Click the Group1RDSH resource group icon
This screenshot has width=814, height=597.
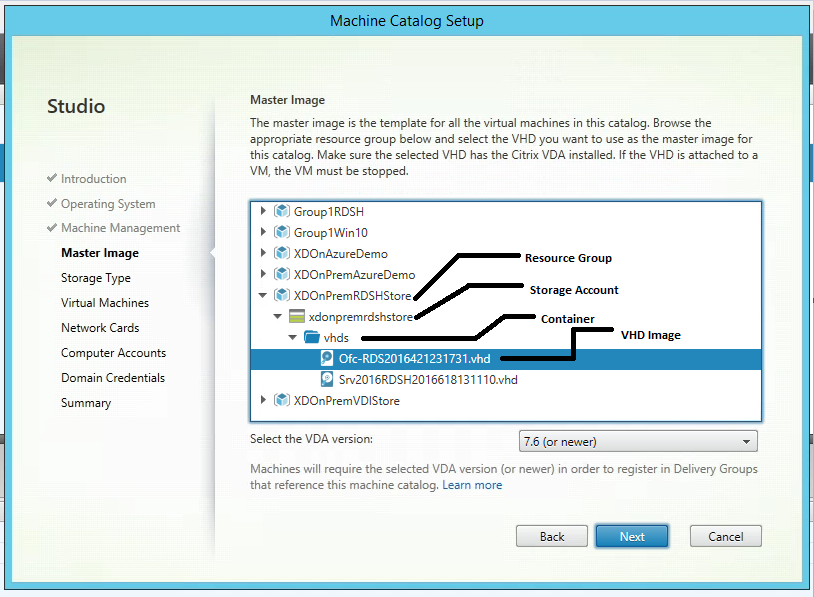coord(281,211)
